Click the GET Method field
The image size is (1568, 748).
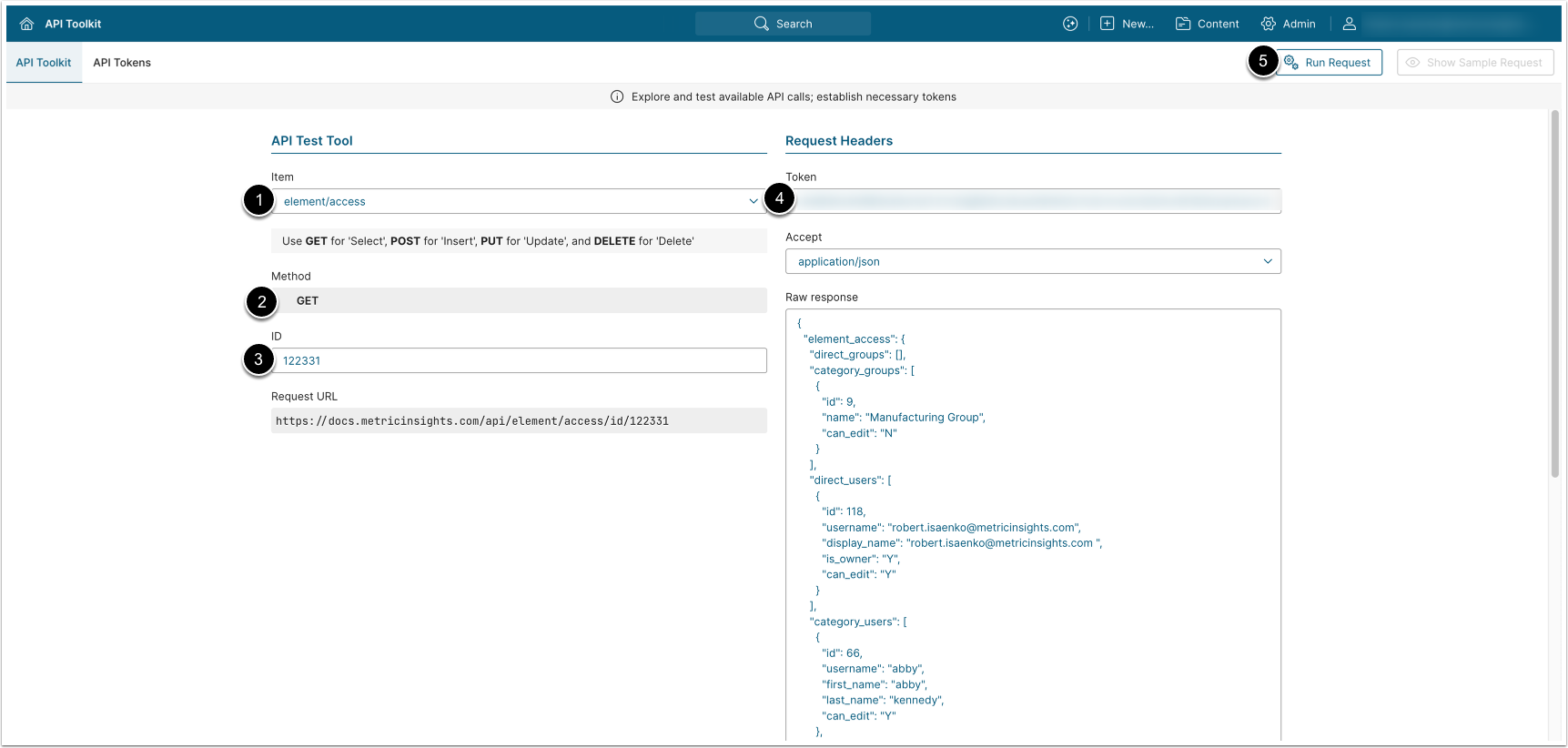519,300
